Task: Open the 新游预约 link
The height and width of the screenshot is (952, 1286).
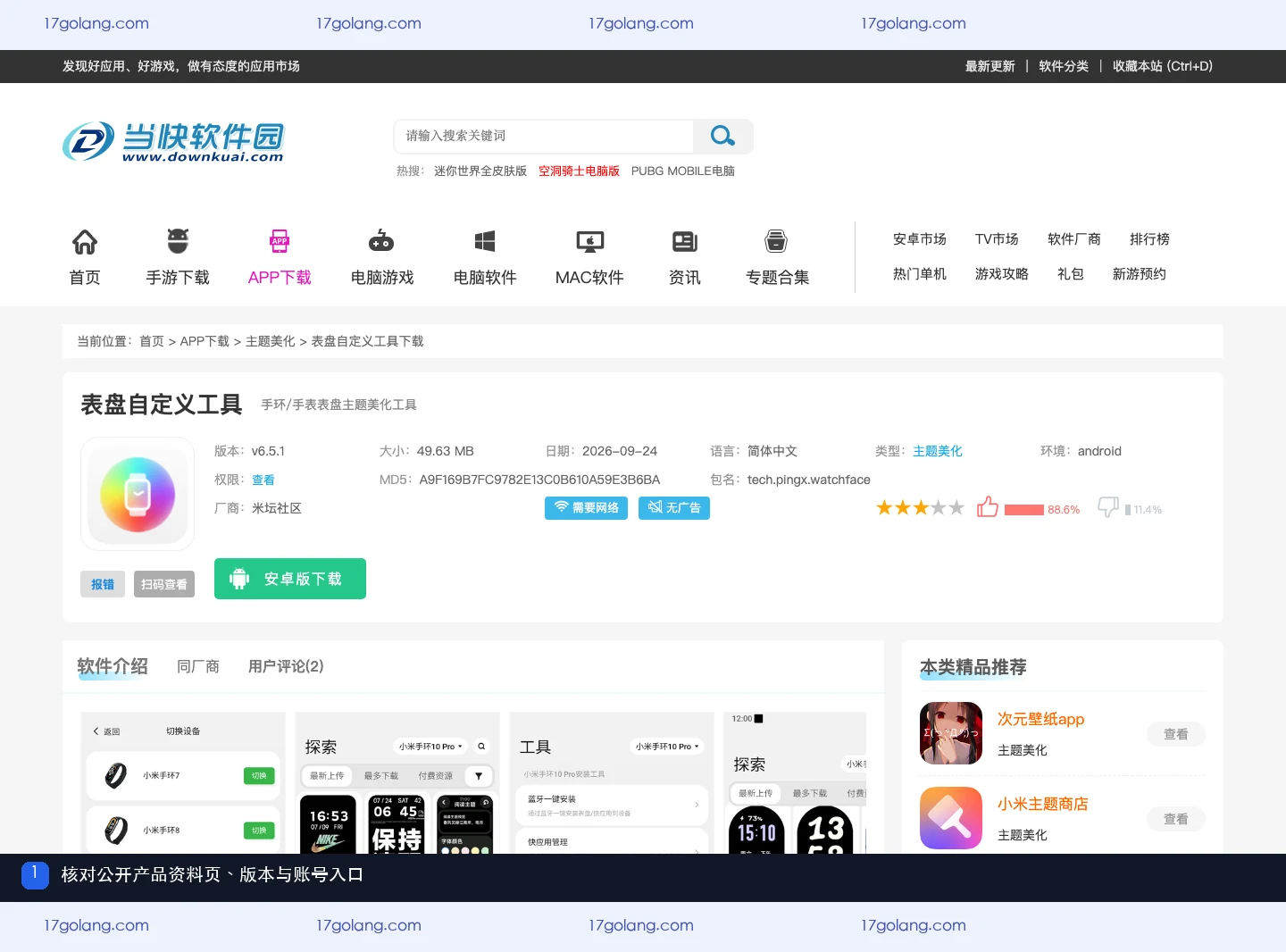Action: (1140, 274)
